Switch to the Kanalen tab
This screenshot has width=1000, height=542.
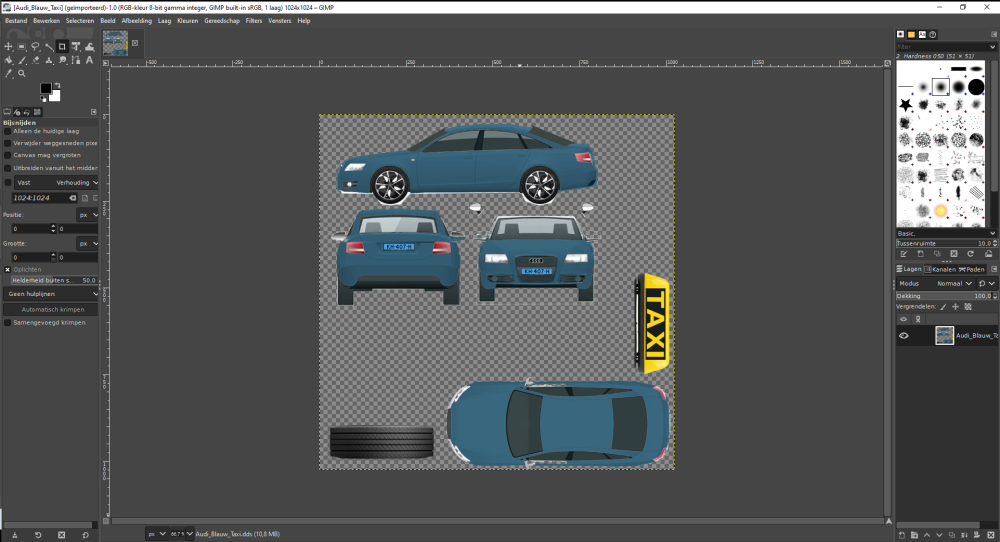(x=942, y=269)
